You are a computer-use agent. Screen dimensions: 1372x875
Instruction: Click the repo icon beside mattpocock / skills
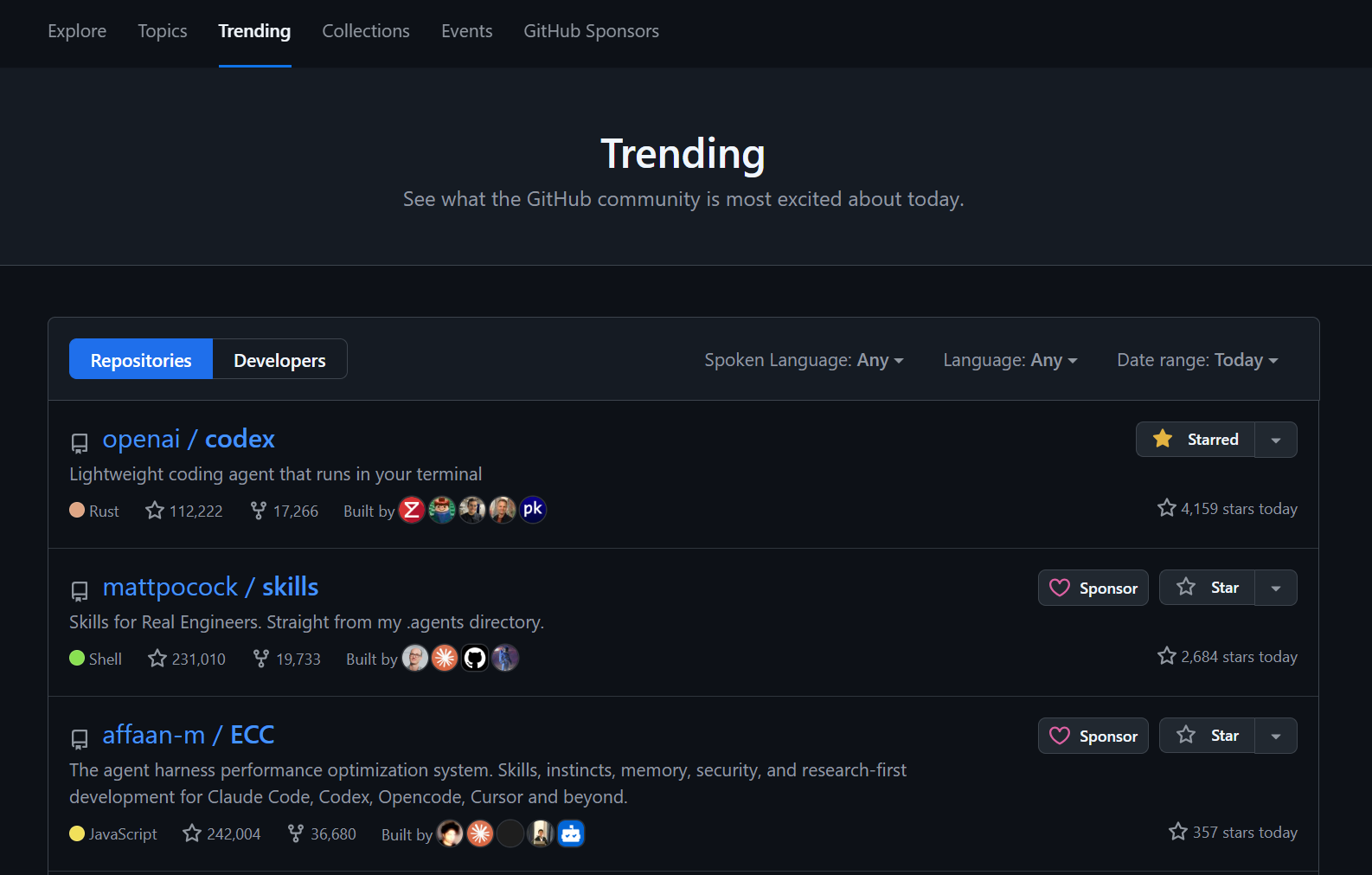point(80,591)
